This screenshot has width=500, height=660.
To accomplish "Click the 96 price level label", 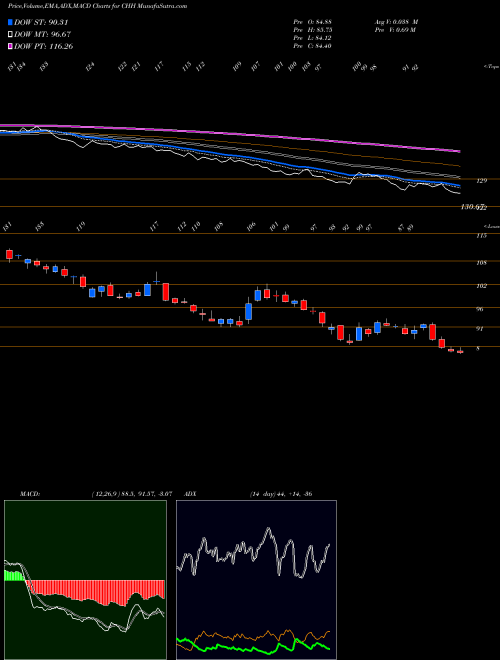I will [480, 309].
